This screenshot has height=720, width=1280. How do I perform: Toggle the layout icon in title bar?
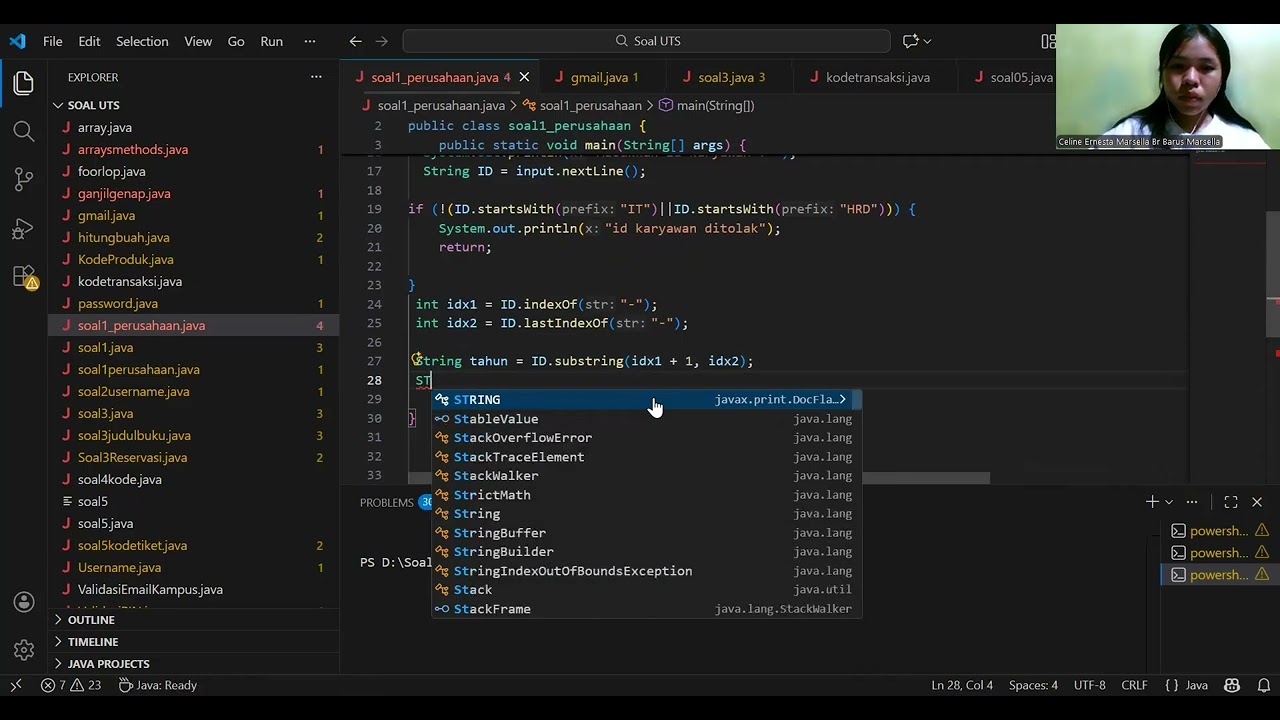pyautogui.click(x=1048, y=41)
